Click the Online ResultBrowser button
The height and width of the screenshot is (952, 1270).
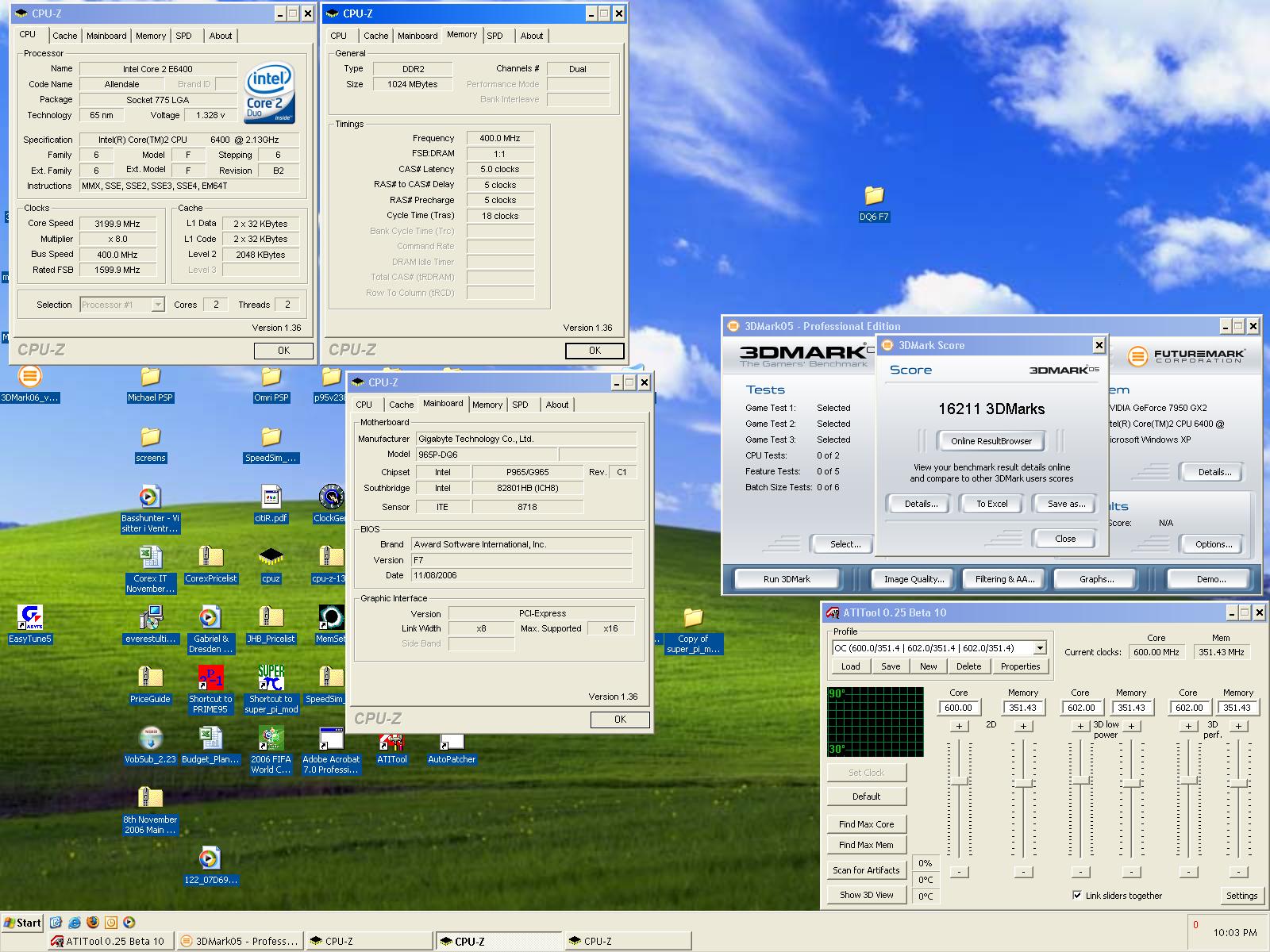click(x=991, y=441)
